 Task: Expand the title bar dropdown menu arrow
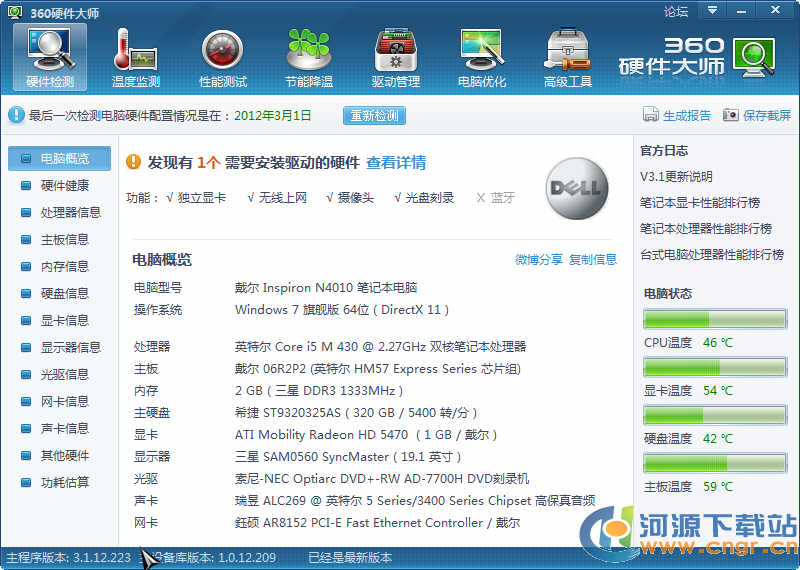tap(712, 11)
